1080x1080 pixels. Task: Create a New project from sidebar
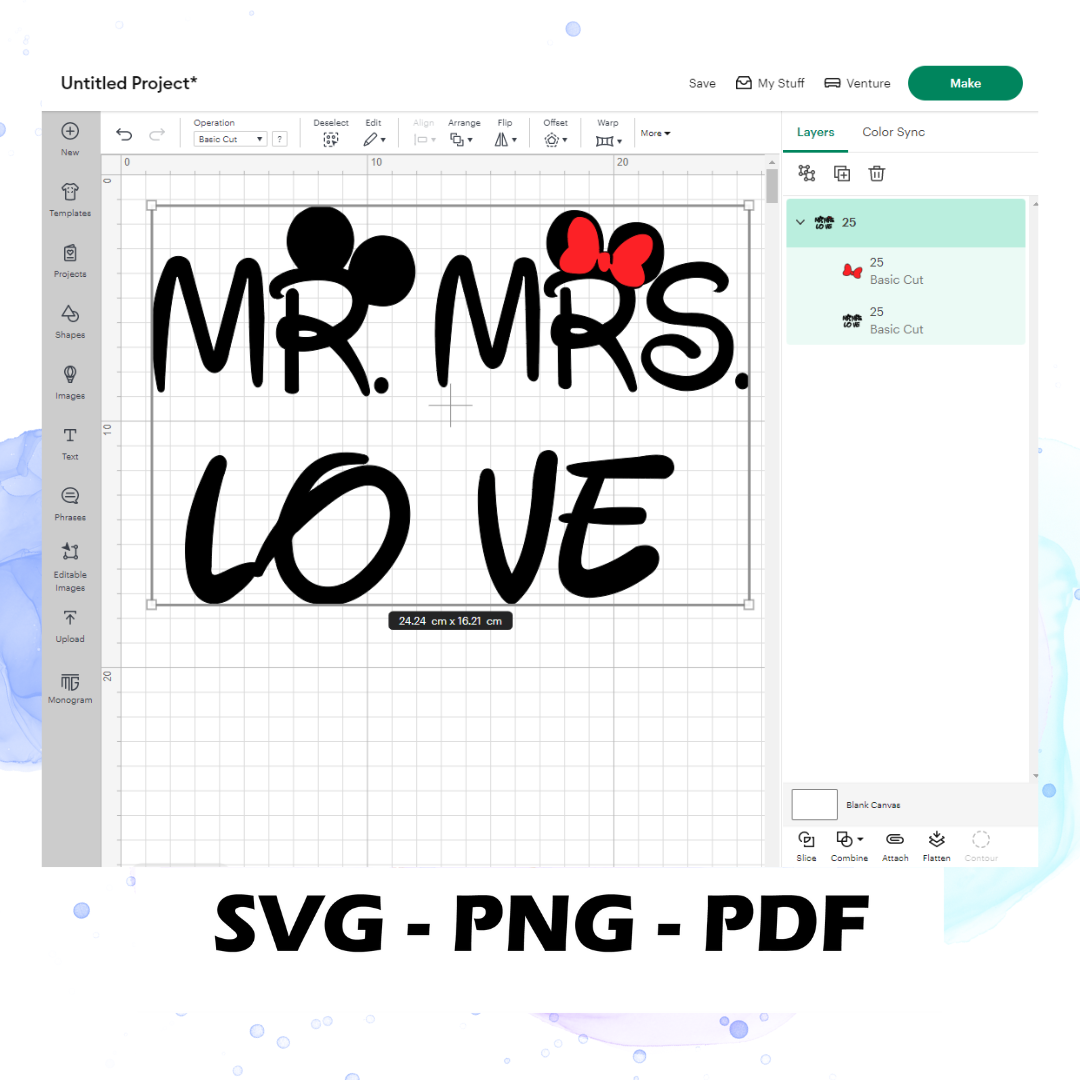pos(70,139)
